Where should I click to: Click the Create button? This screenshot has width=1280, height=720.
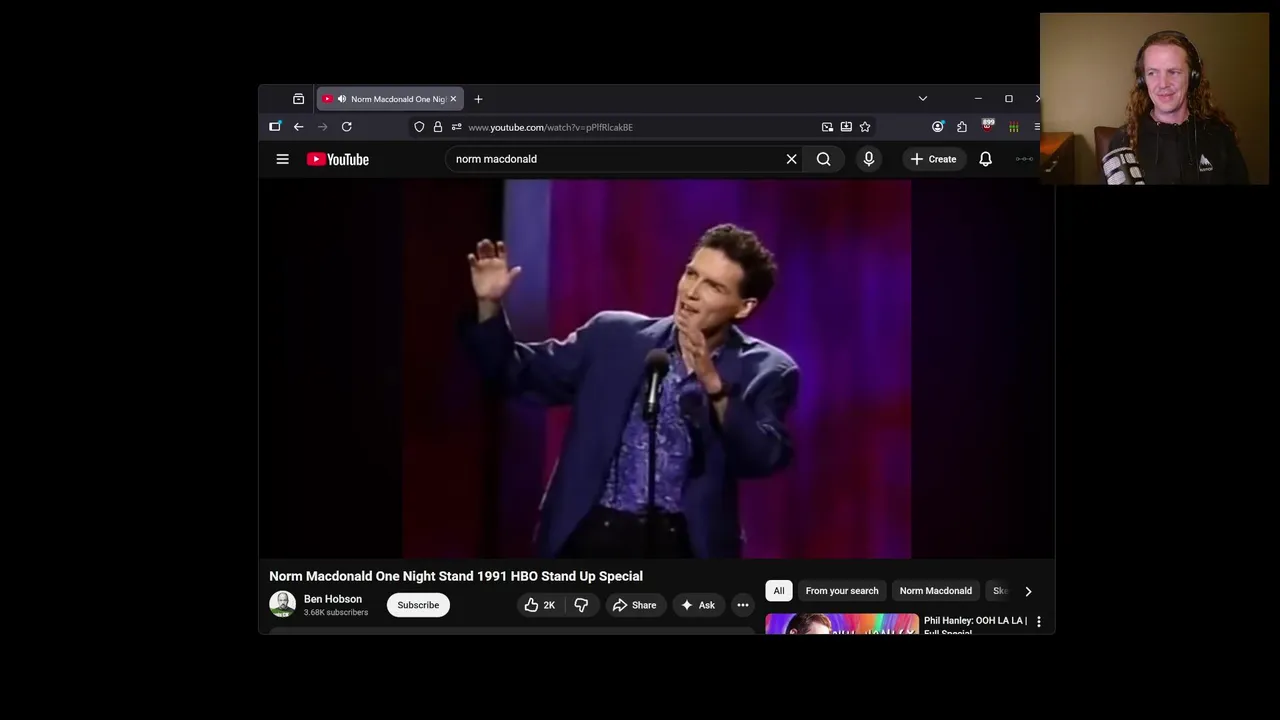coord(933,159)
